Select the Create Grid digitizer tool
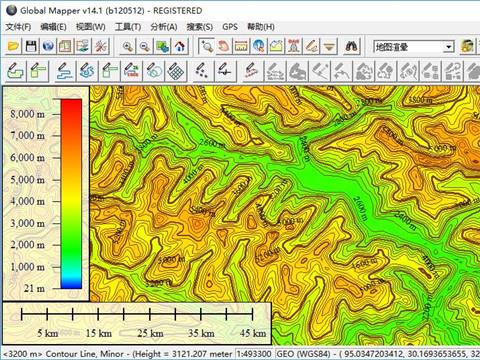Viewport: 480px width, 360px height. (175, 71)
